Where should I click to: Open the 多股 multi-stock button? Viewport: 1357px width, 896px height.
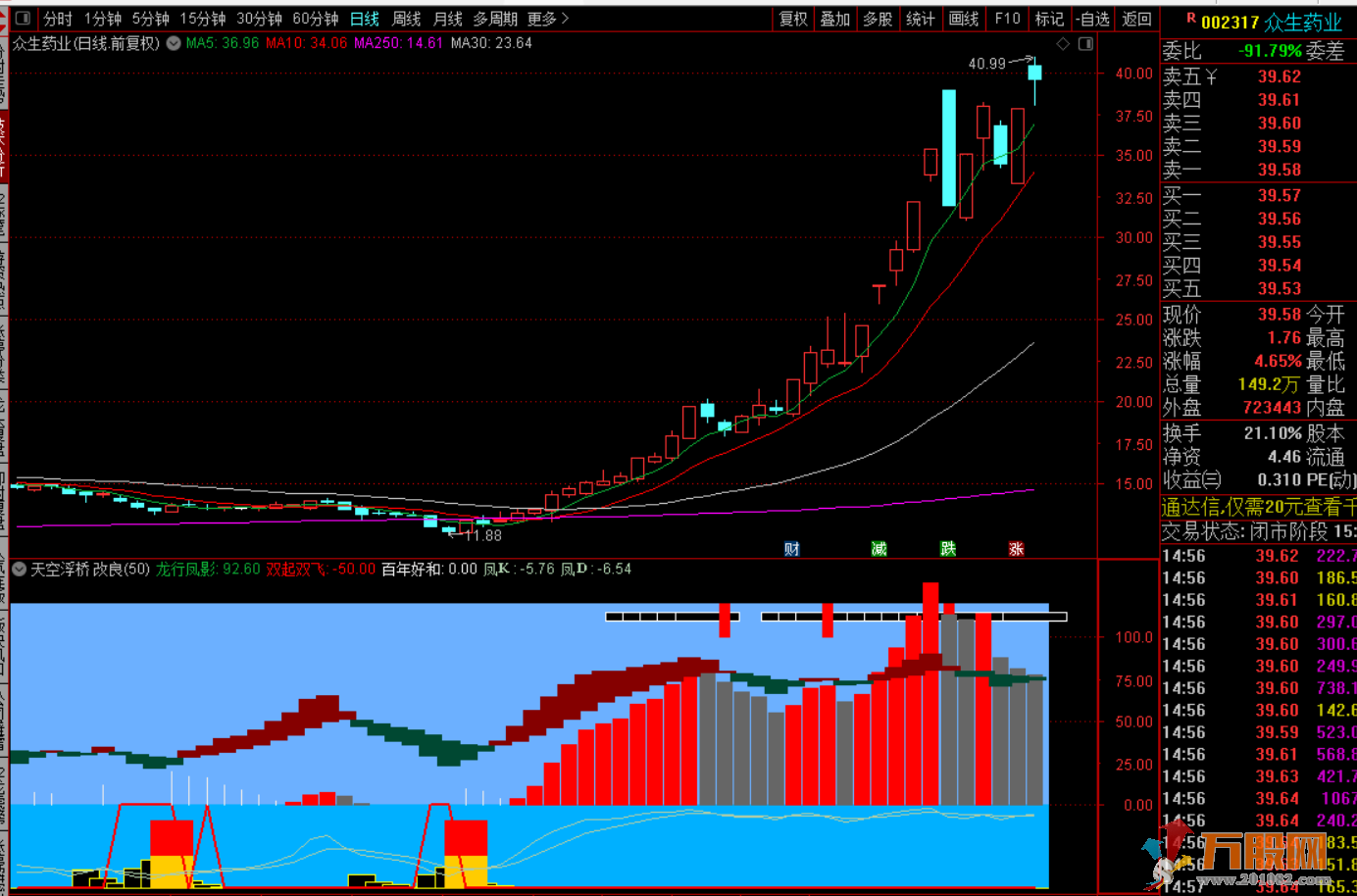(x=878, y=19)
